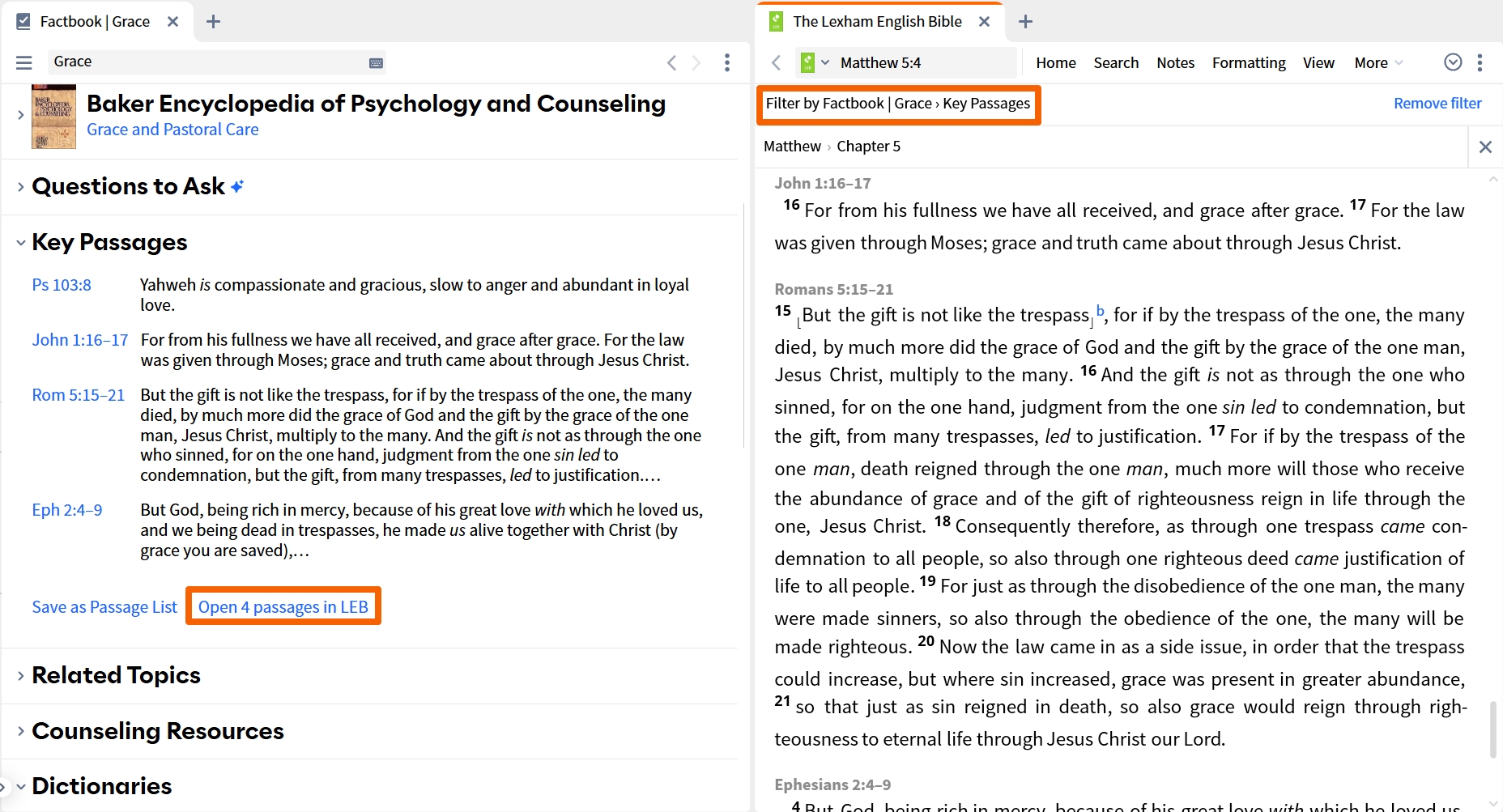
Task: Open the Home menu
Action: click(1056, 62)
